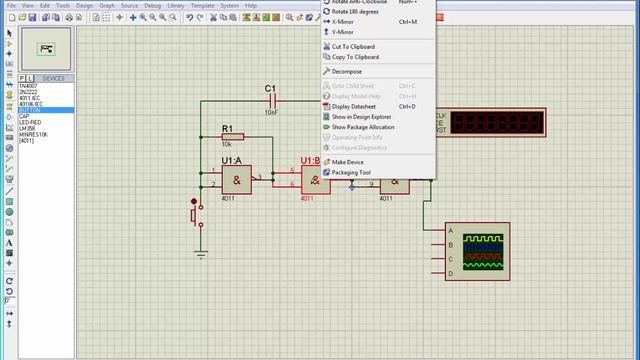Click the R1 resistor on the schematic

point(233,137)
